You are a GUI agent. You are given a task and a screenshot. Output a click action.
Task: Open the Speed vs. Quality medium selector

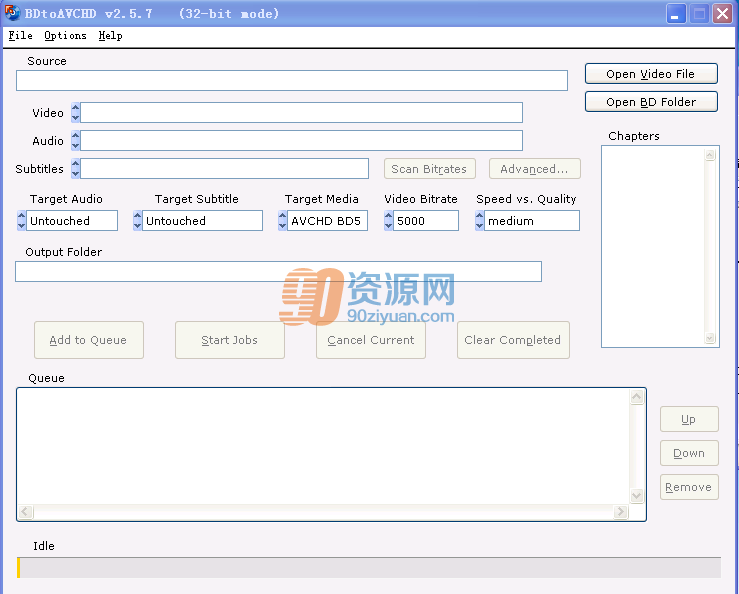532,221
